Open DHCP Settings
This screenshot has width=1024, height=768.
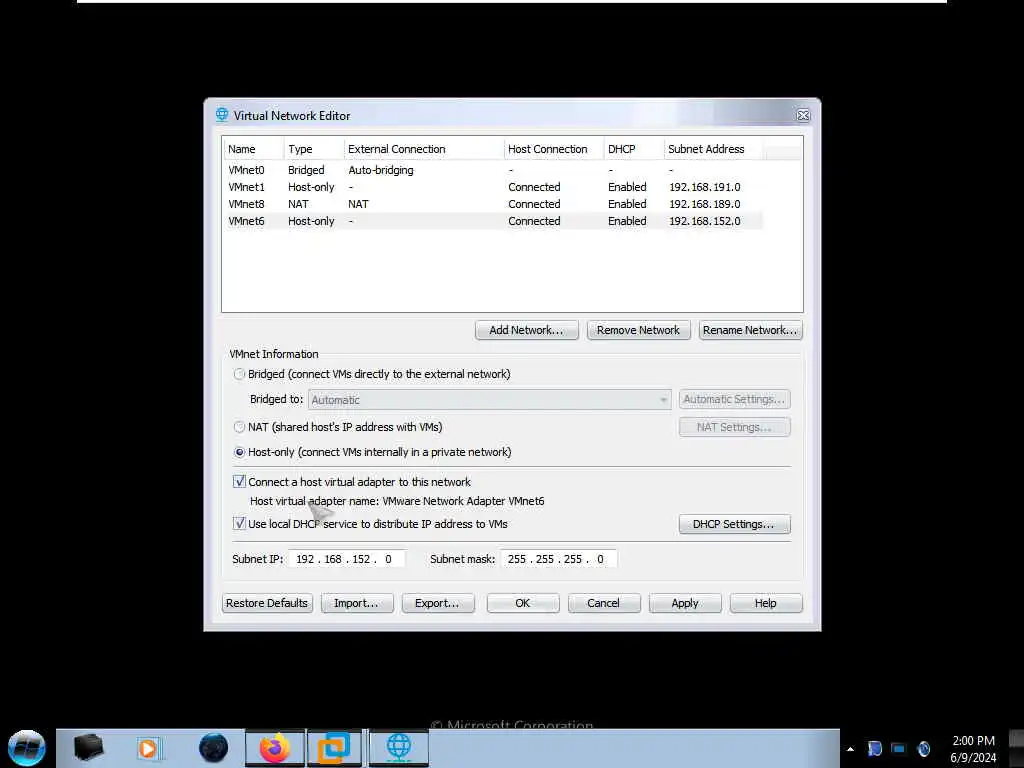[x=734, y=524]
